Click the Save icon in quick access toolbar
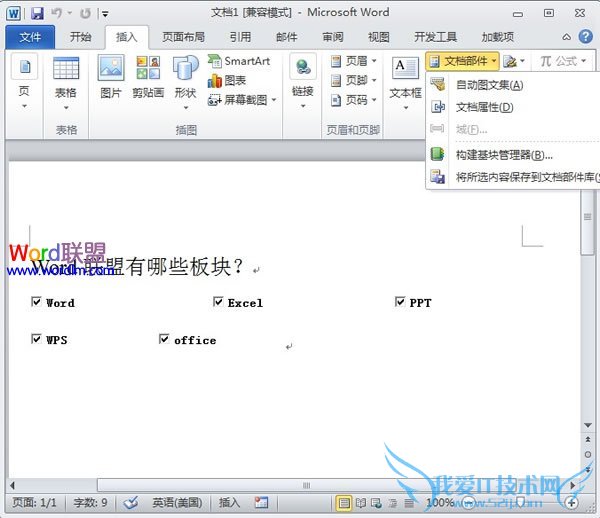600x518 pixels. 37,14
